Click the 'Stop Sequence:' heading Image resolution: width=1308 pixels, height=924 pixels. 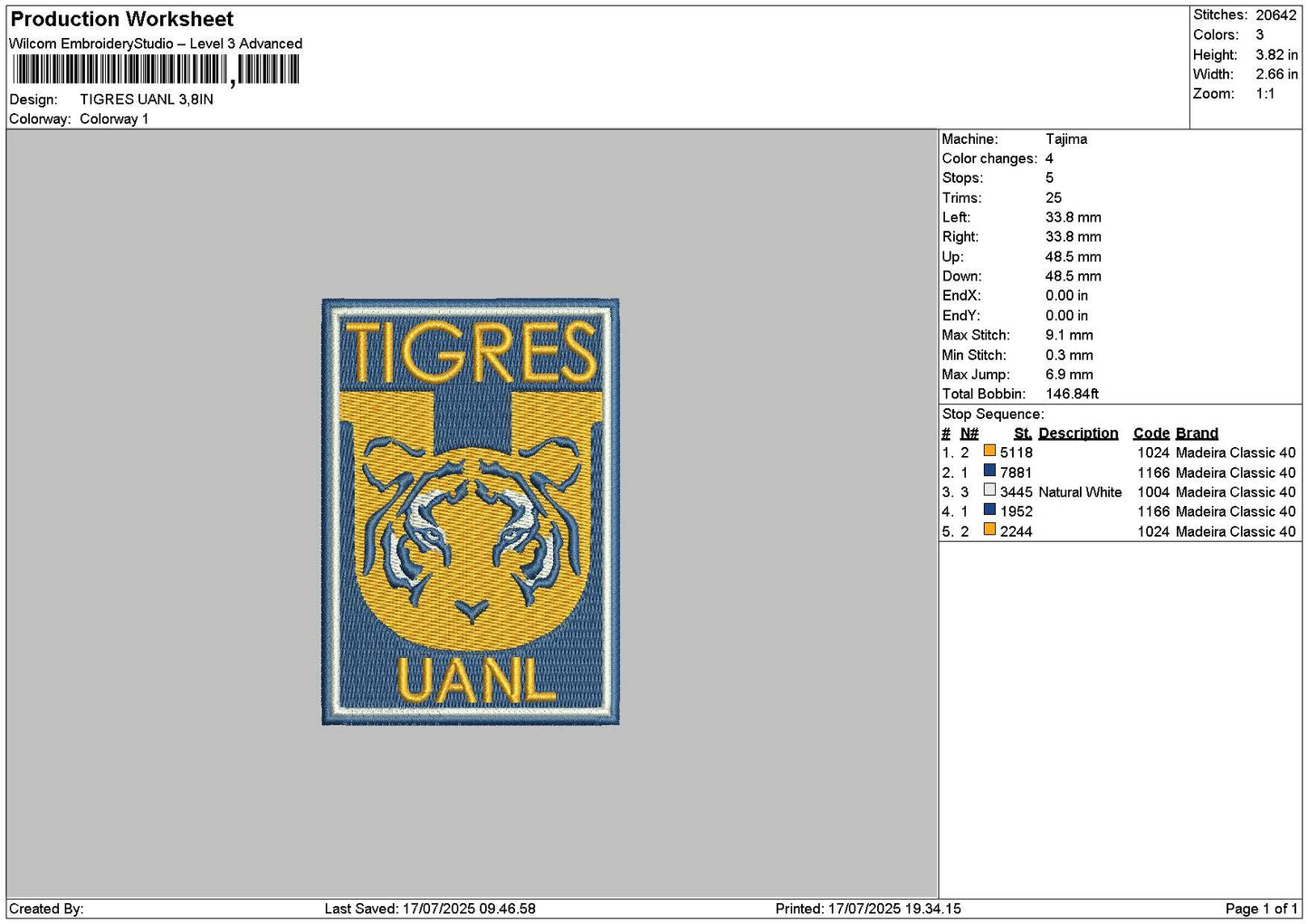993,414
